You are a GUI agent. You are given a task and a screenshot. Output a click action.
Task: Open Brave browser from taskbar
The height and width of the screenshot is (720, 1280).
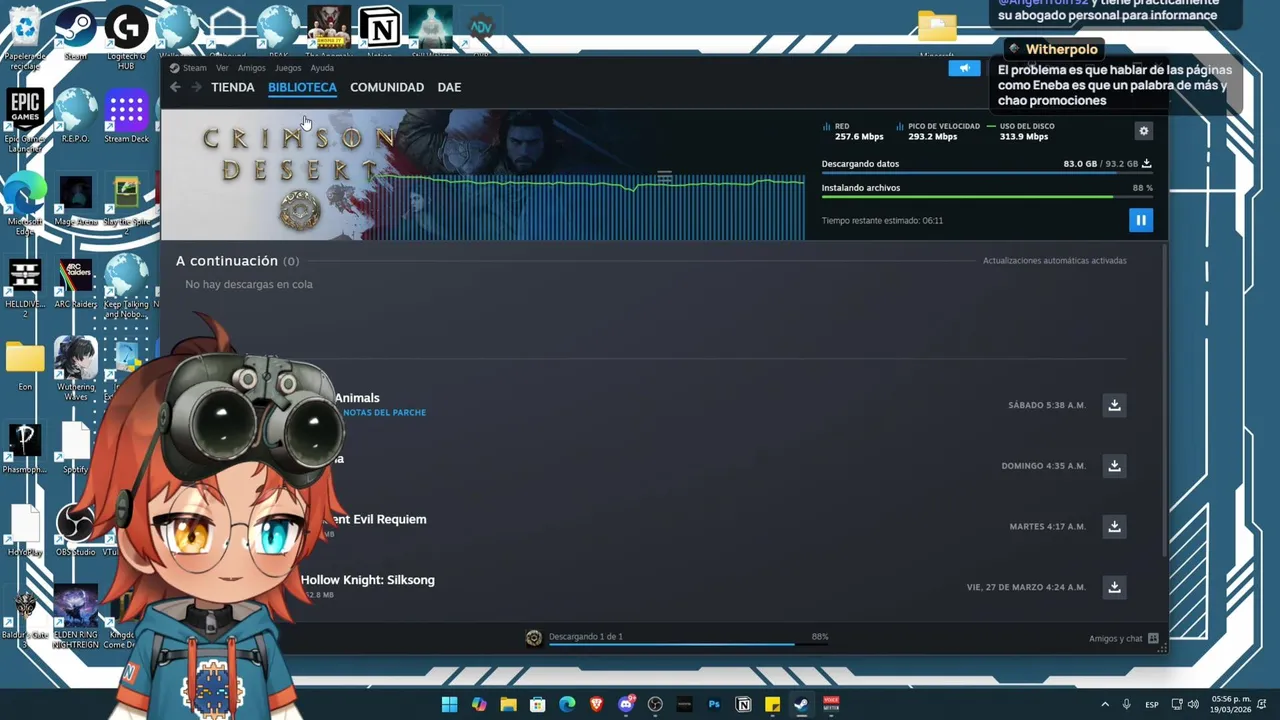point(597,704)
